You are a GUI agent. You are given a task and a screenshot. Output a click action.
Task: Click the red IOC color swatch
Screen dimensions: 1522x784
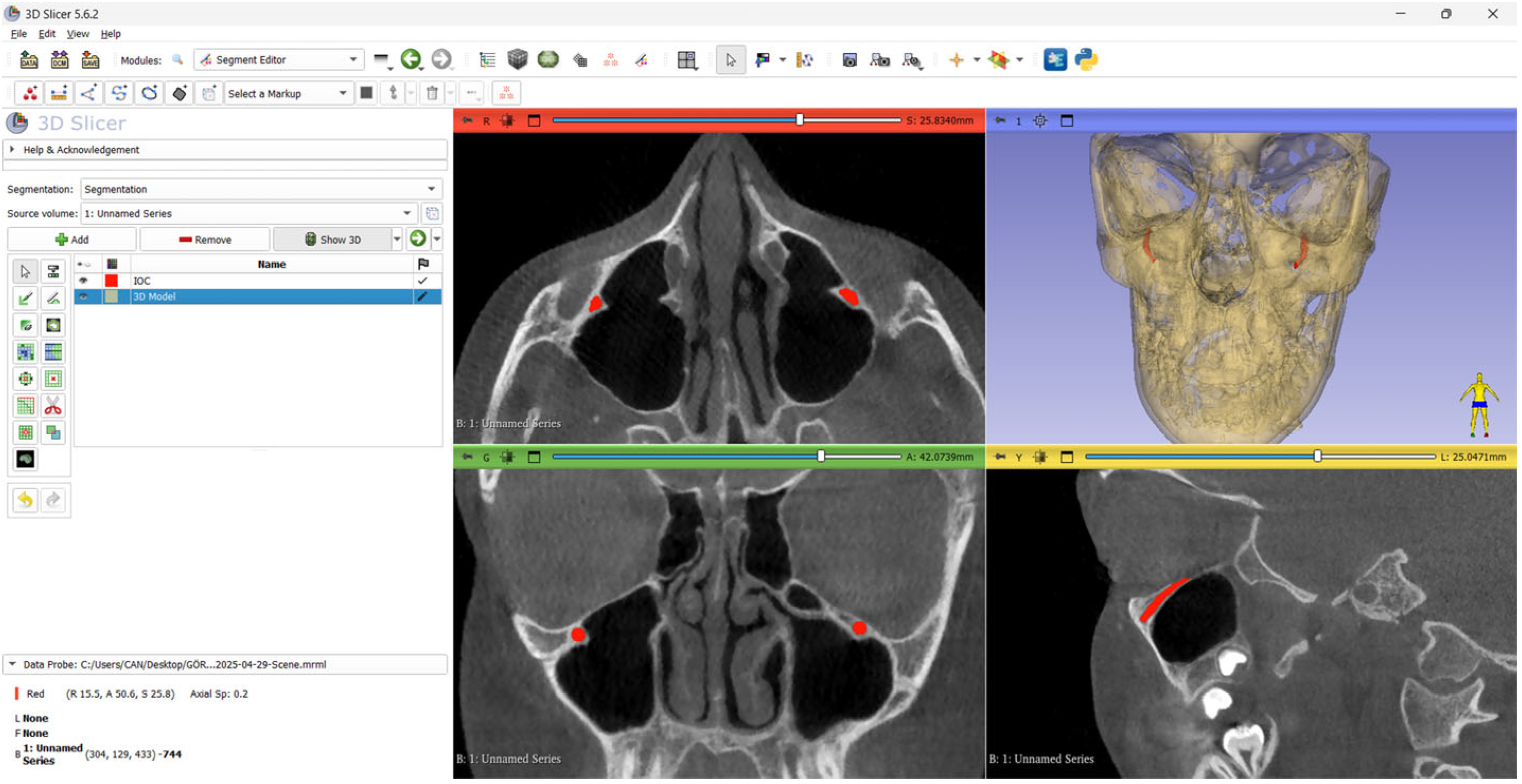pos(112,281)
